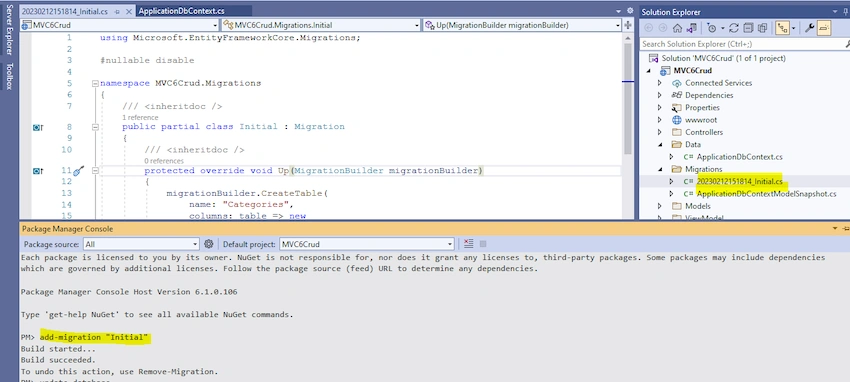Viewport: 850px width, 382px height.
Task: Click editor settings gear above the scrollbar
Action: coord(630,11)
